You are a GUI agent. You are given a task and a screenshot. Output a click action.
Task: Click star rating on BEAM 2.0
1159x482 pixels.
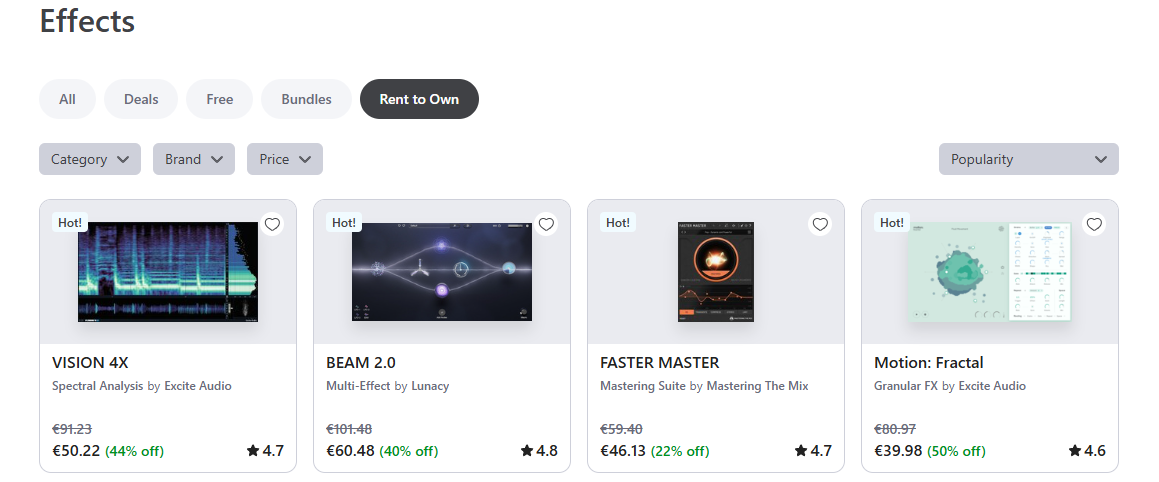tap(539, 451)
